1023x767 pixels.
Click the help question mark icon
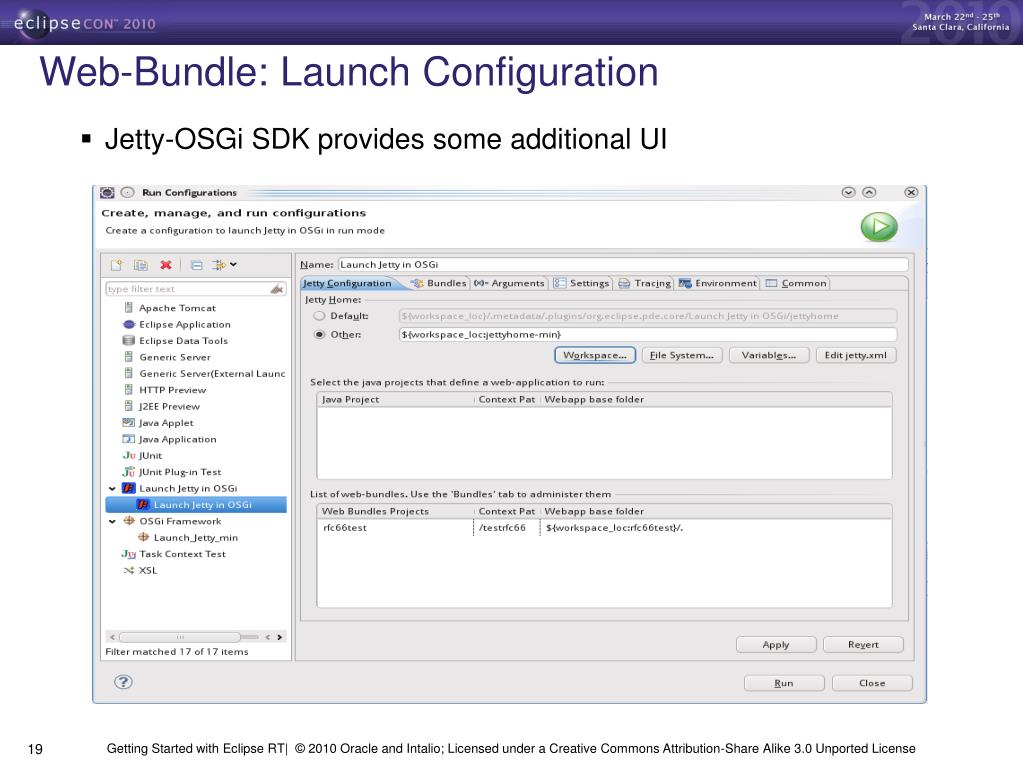click(123, 682)
